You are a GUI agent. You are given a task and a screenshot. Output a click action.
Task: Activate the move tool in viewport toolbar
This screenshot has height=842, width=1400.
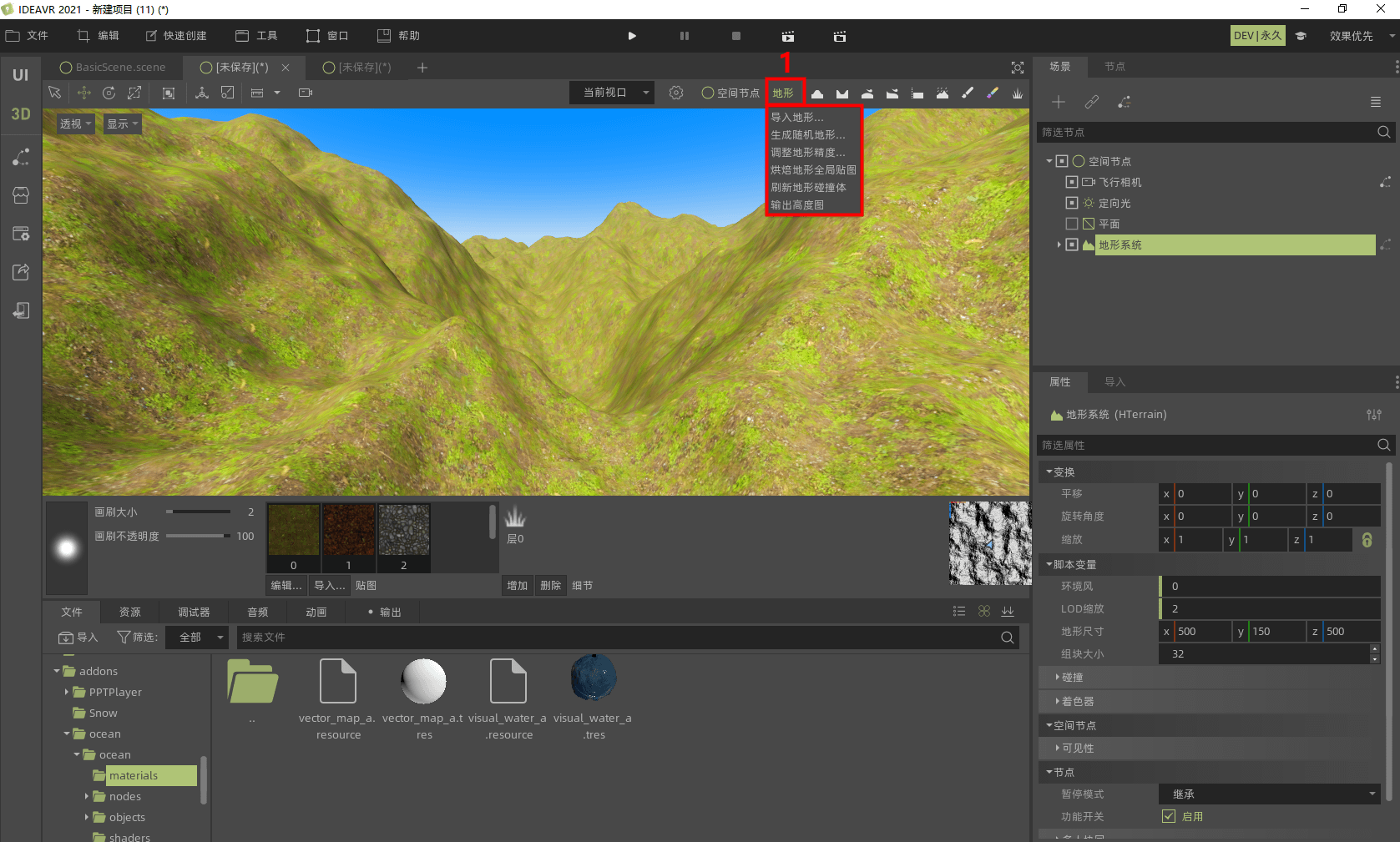tap(83, 93)
